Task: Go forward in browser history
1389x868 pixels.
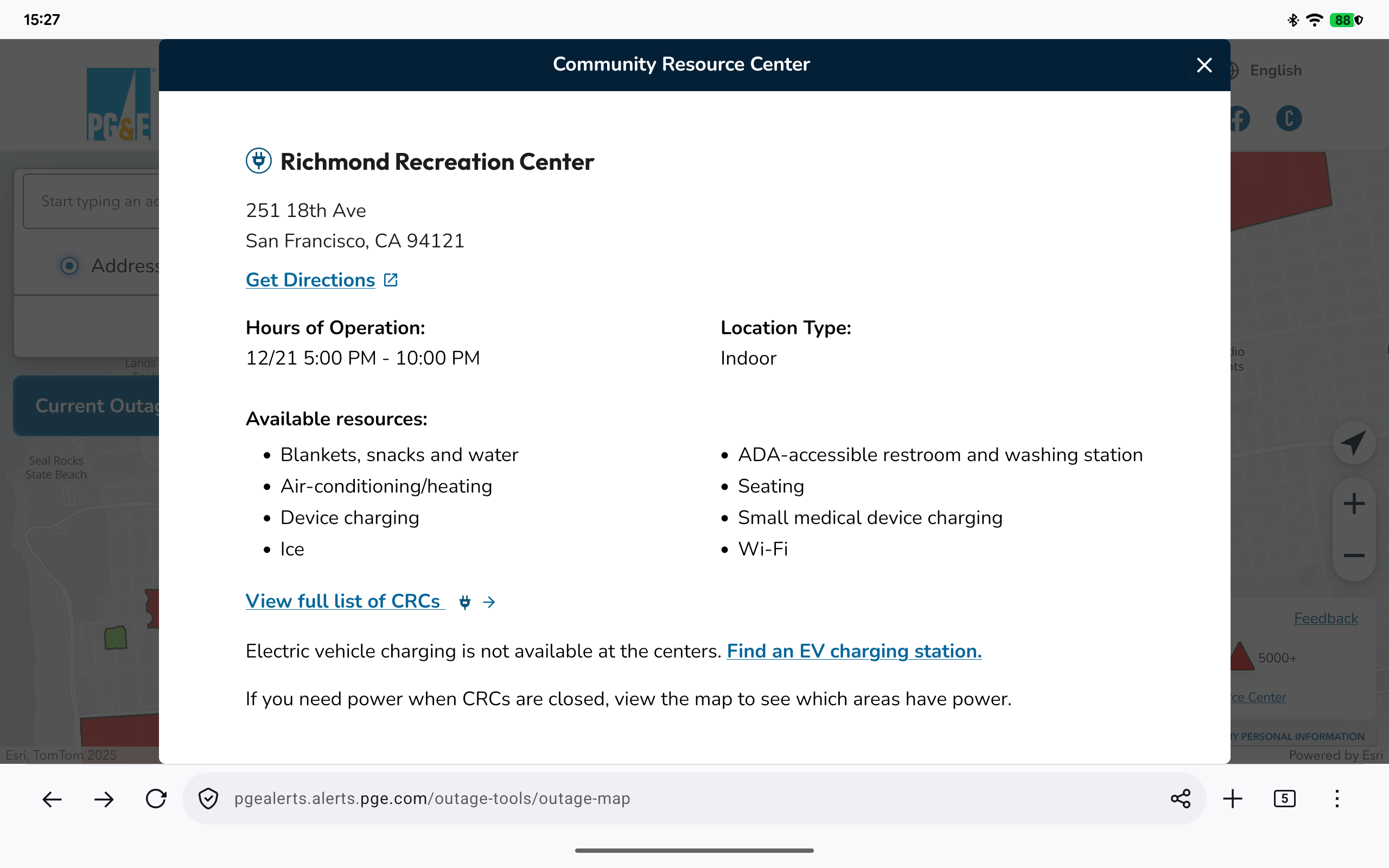Action: [x=104, y=799]
